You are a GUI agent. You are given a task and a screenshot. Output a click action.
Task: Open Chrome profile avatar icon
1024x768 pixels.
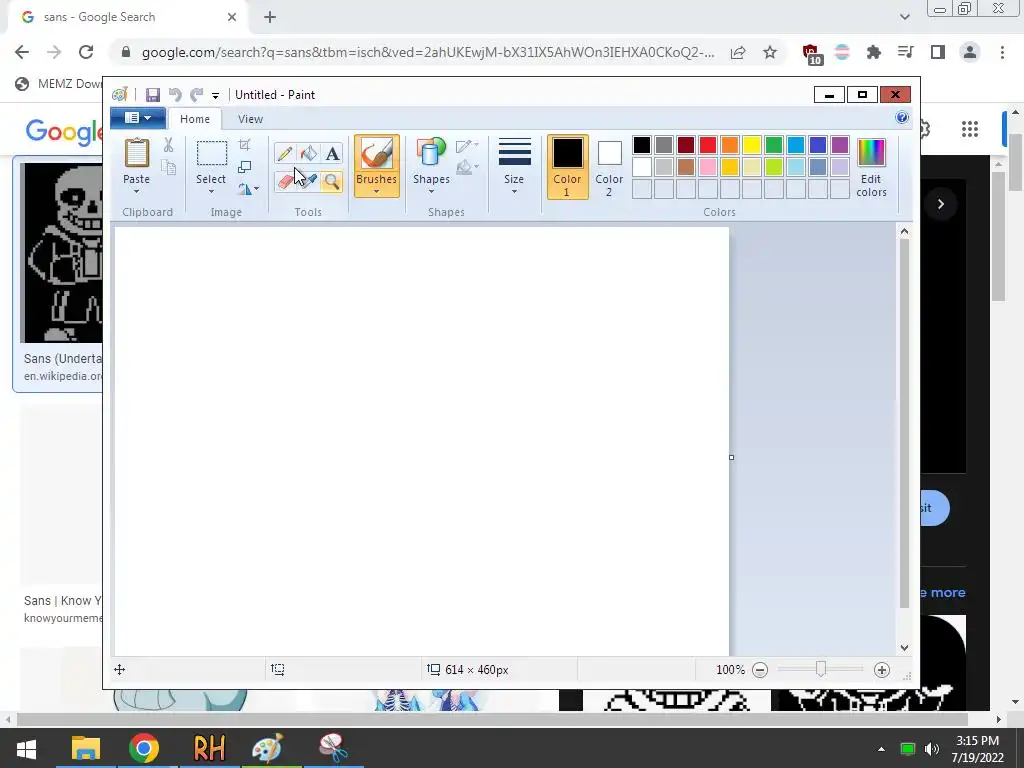pyautogui.click(x=970, y=52)
